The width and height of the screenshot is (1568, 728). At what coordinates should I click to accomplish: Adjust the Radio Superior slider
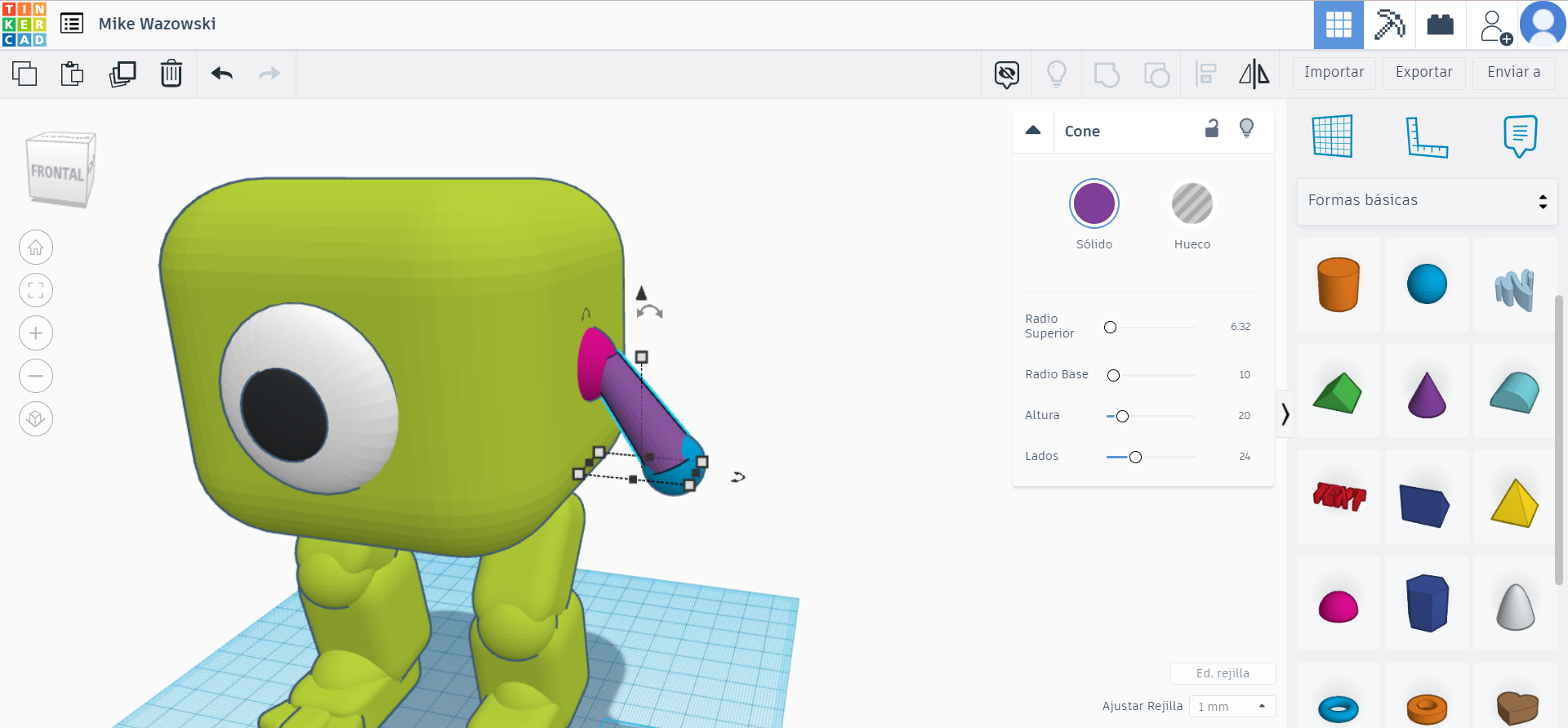[1110, 328]
